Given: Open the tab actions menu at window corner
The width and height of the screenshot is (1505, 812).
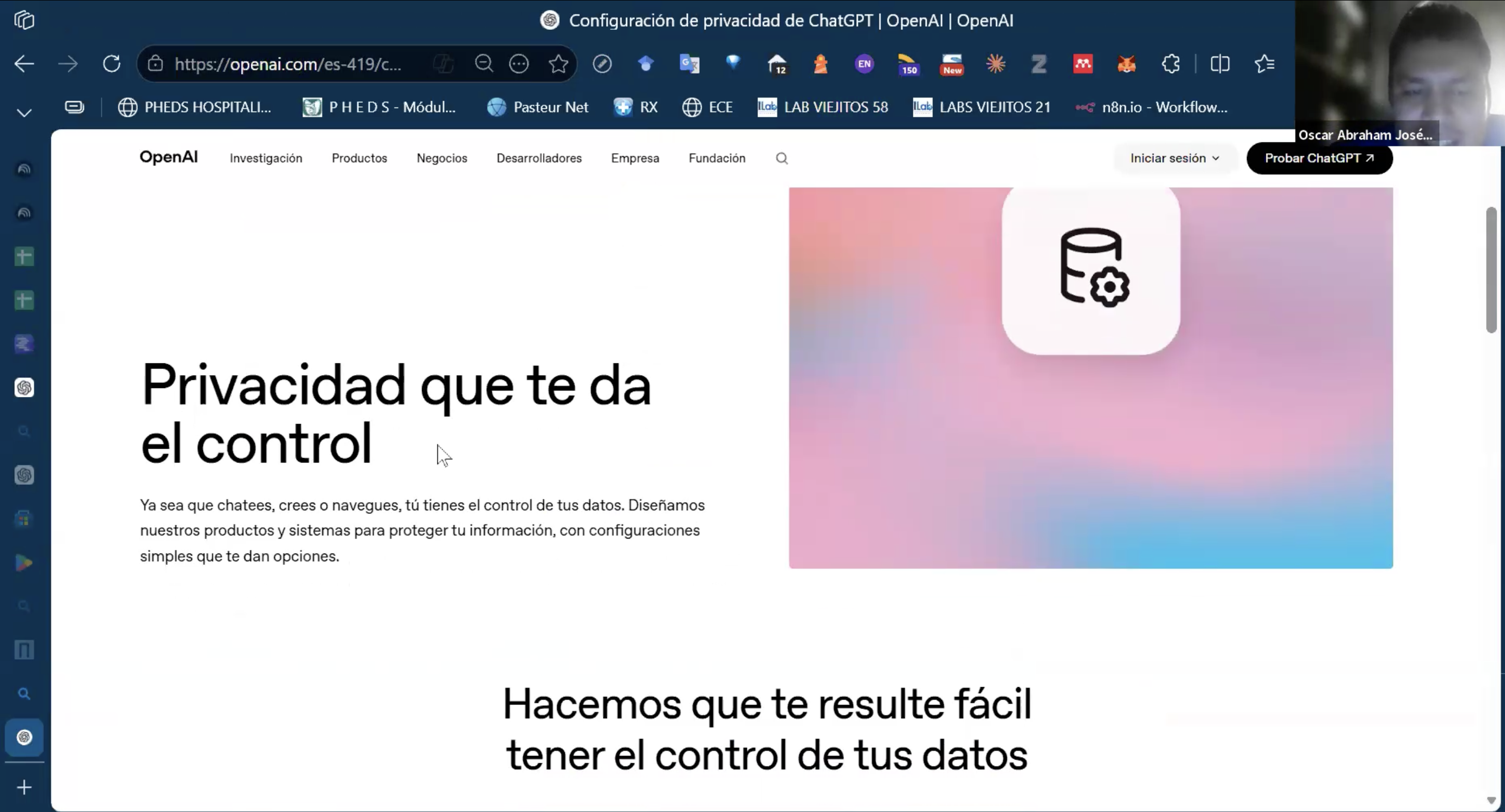Looking at the screenshot, I should tap(24, 21).
